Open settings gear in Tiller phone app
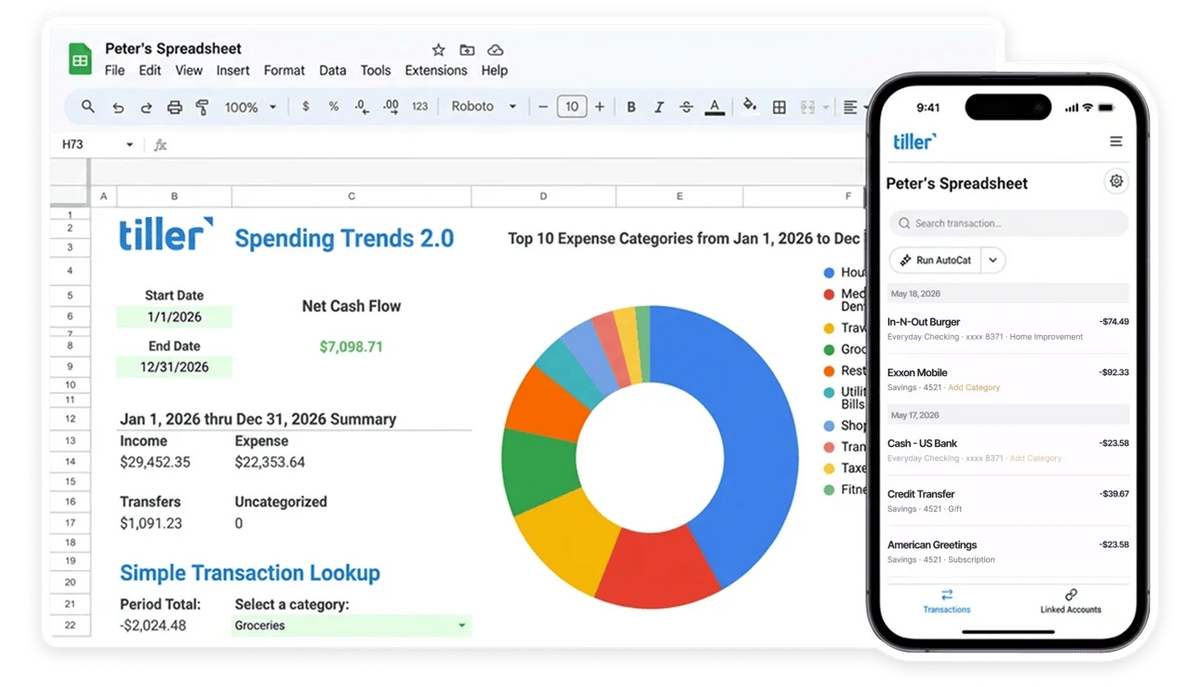 click(x=1116, y=181)
